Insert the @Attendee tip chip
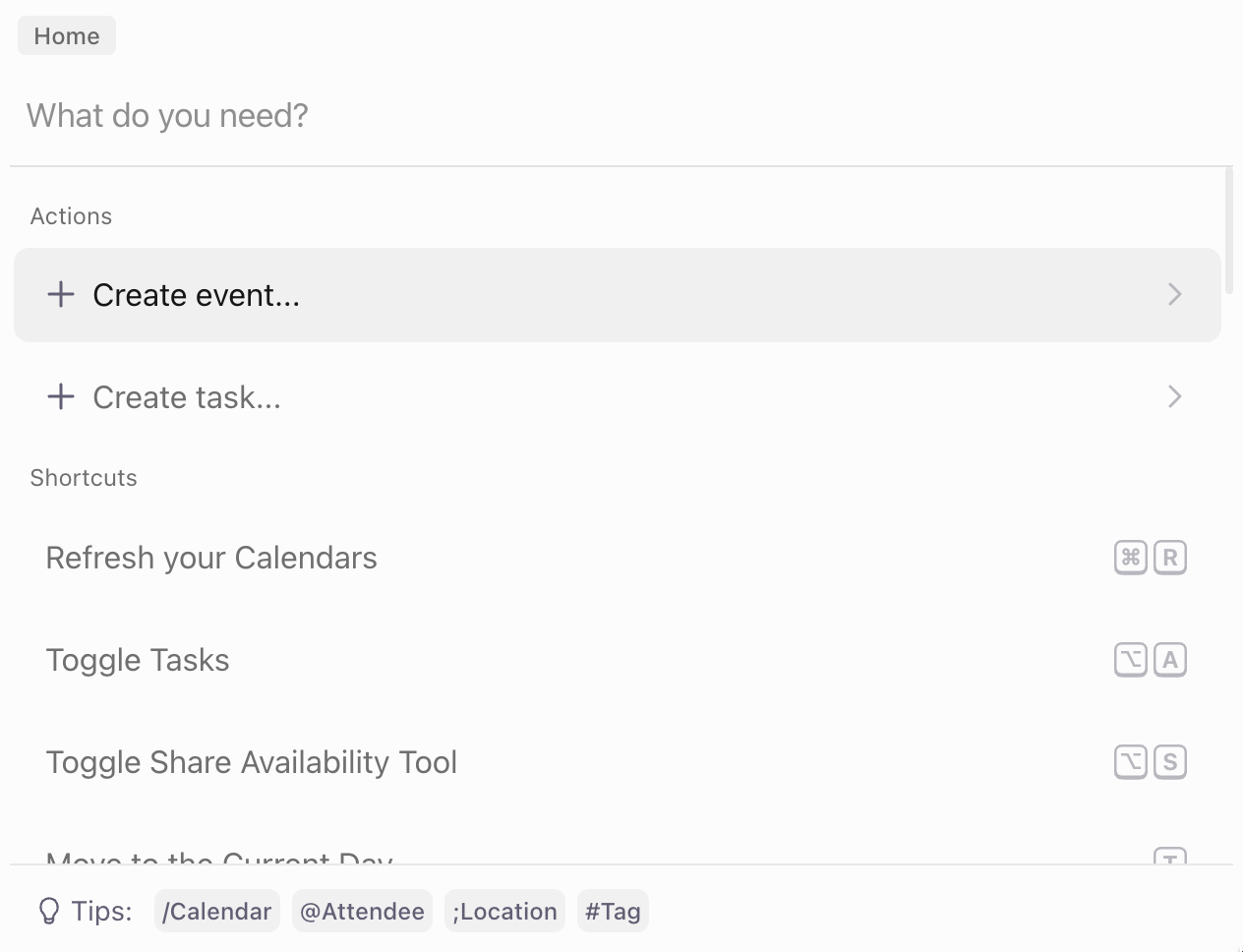The height and width of the screenshot is (952, 1243). point(362,911)
